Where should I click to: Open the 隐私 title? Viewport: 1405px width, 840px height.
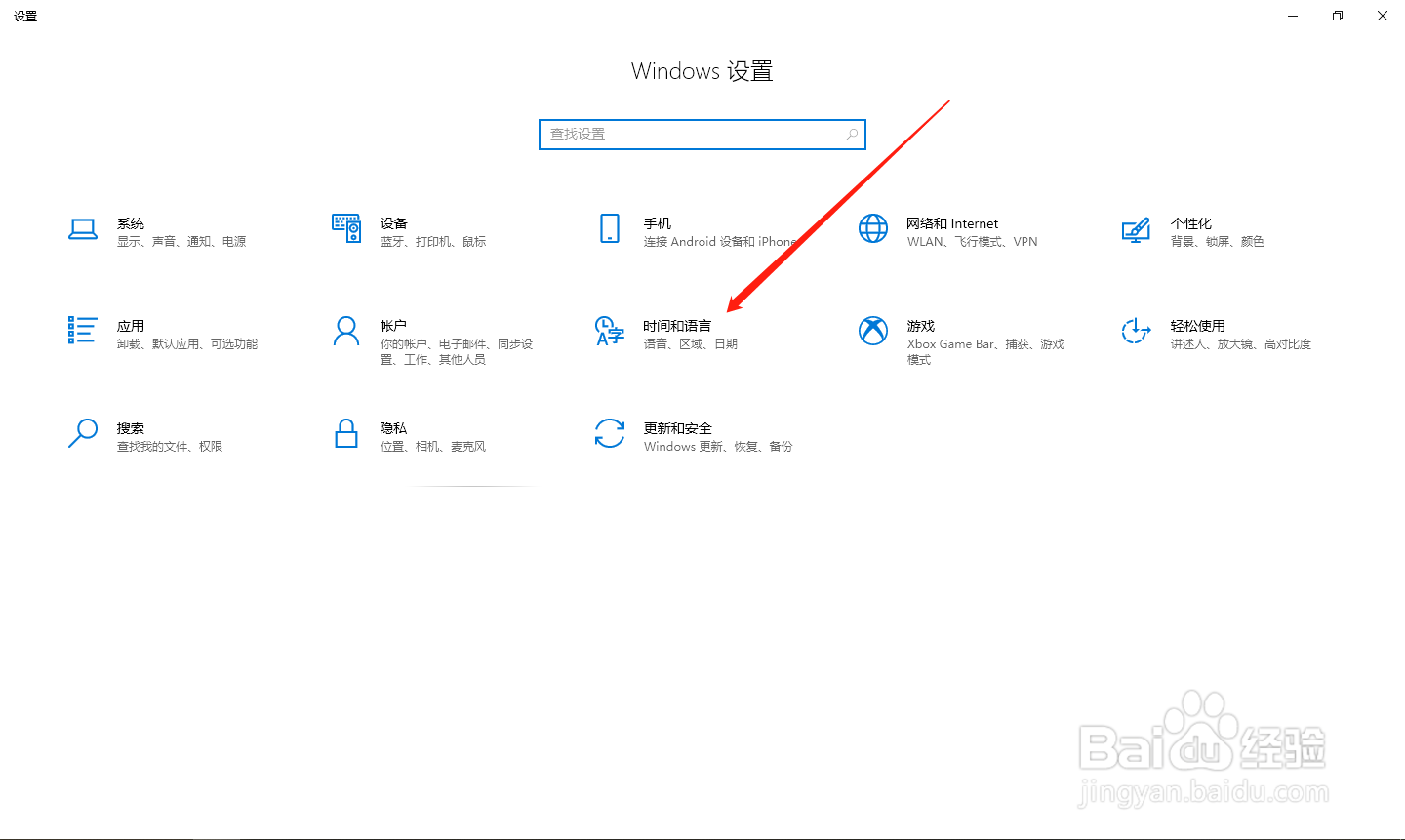pos(393,428)
